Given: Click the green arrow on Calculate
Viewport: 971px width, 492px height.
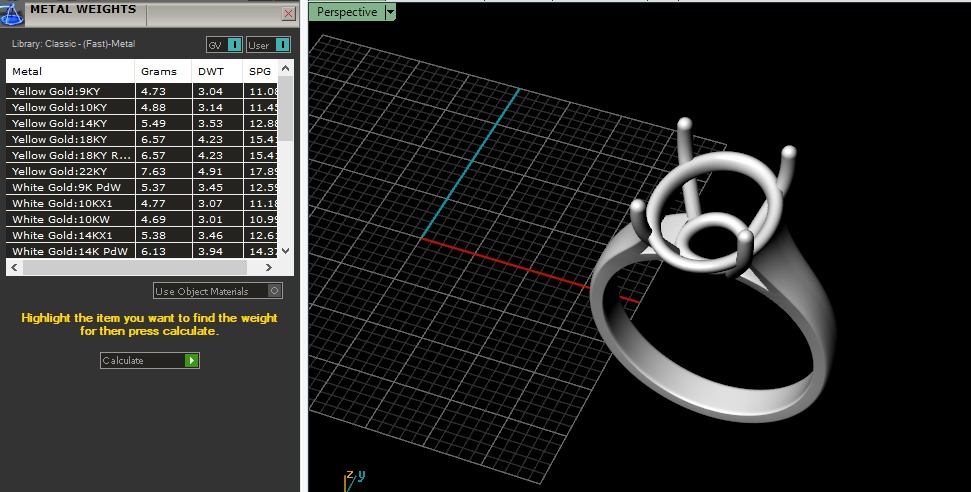Looking at the screenshot, I should tap(191, 360).
